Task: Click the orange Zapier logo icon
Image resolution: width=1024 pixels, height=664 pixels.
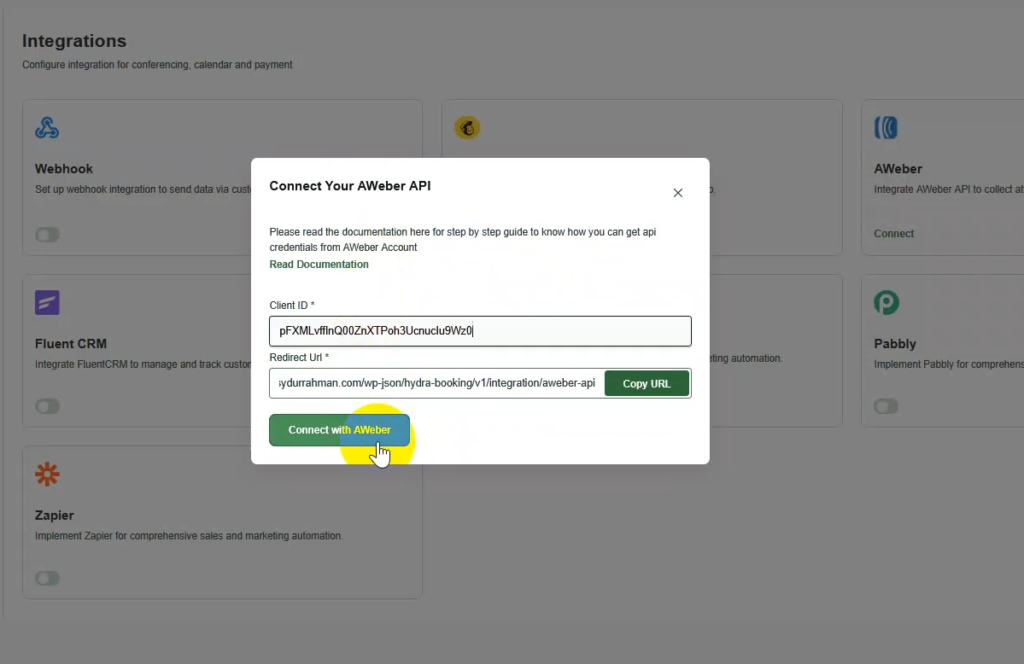Action: (x=47, y=474)
